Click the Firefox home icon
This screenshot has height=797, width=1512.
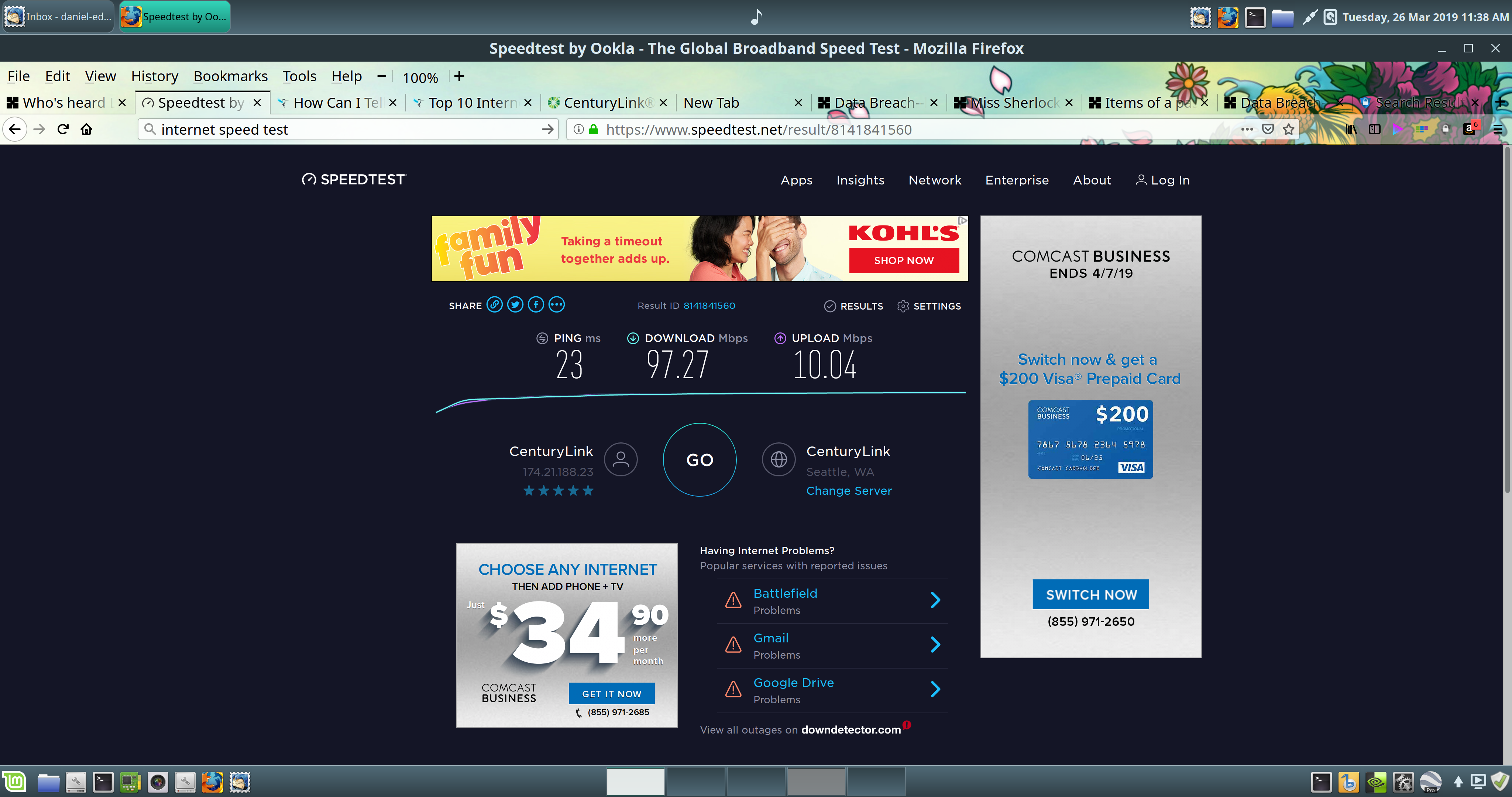coord(86,129)
